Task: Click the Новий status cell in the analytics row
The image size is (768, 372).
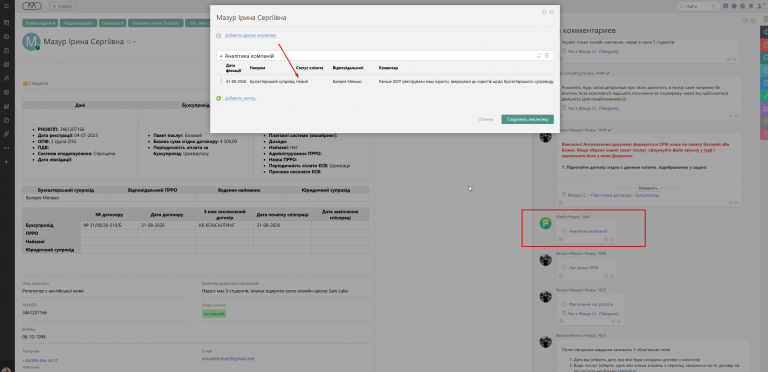Action: click(302, 81)
